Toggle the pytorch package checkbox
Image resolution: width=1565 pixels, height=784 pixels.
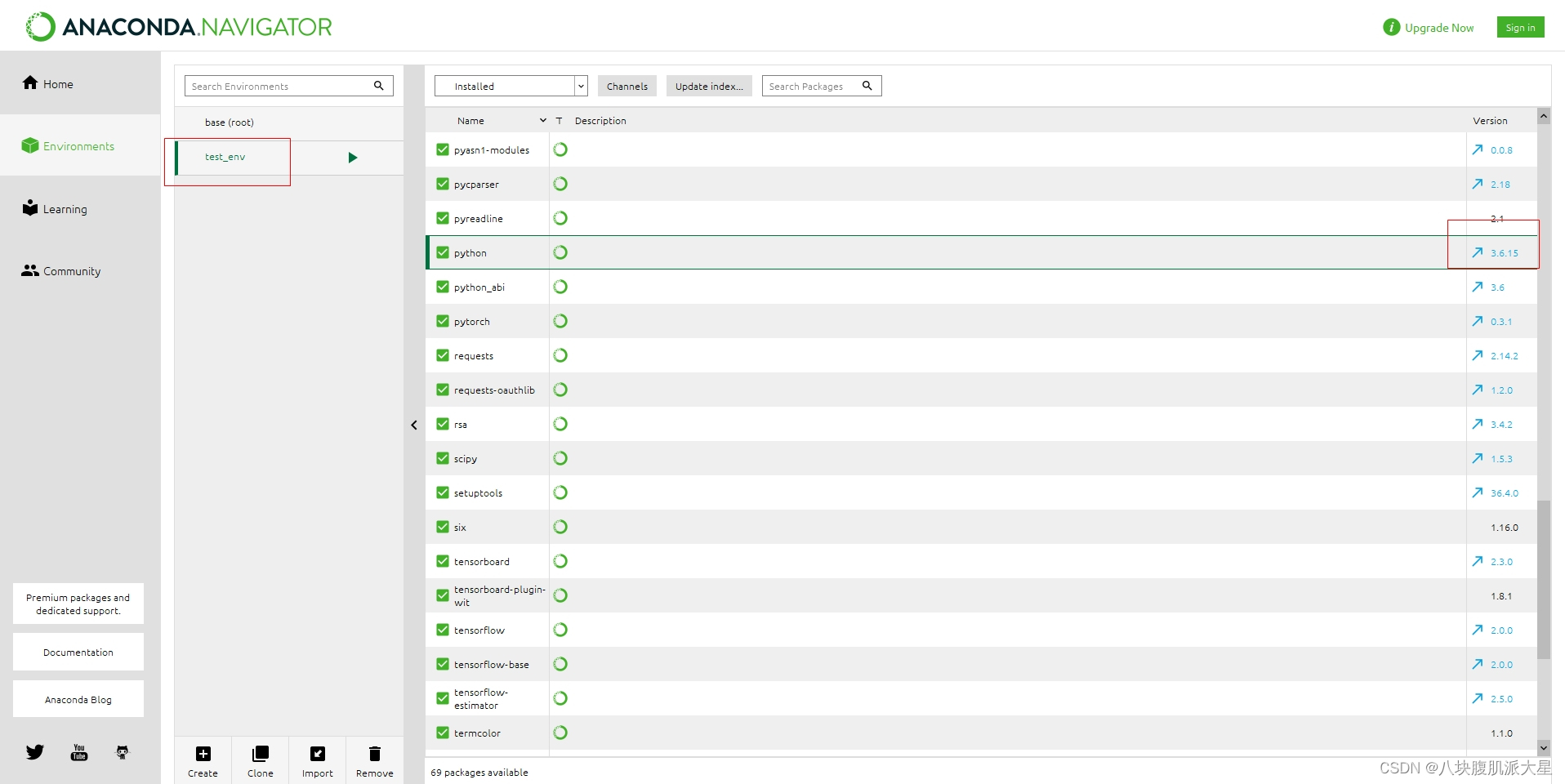443,321
